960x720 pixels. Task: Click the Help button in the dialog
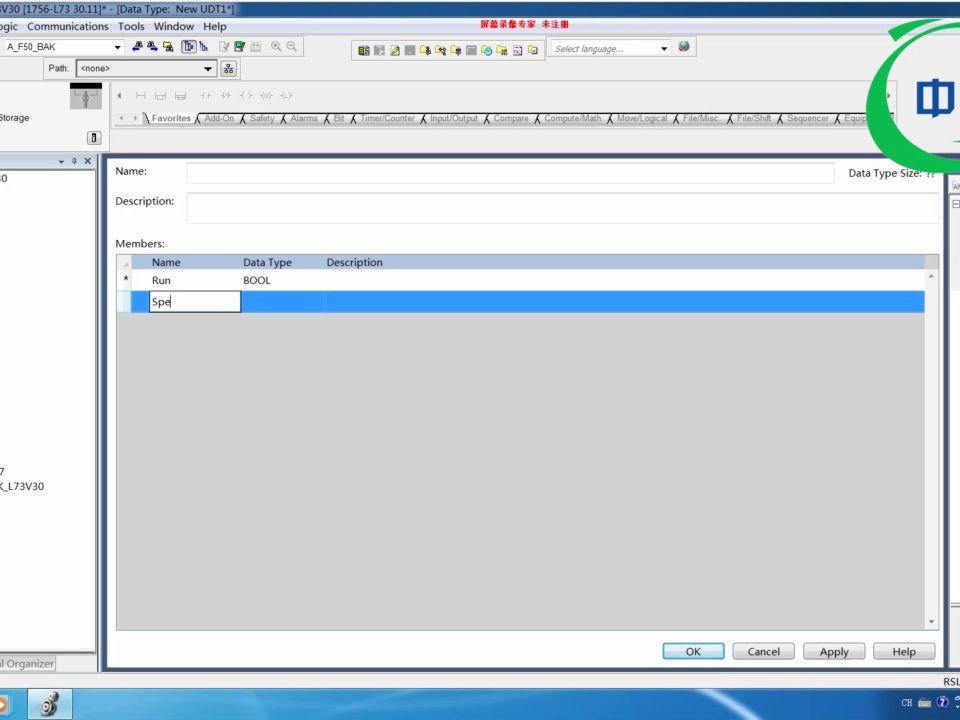tap(904, 651)
